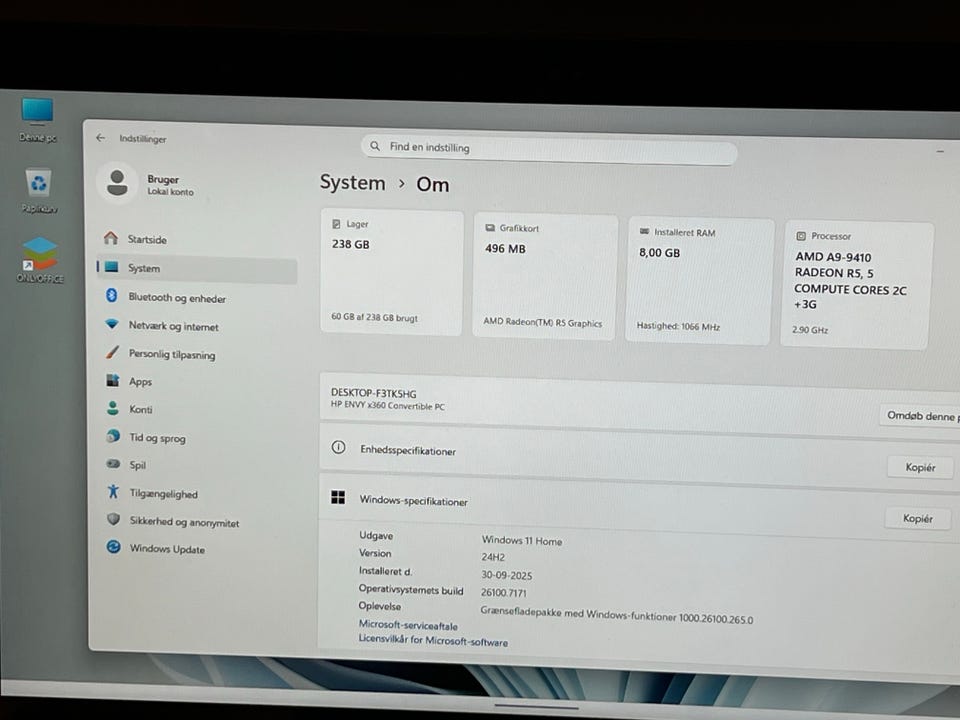Open Licensvilkår for Microsoft-software link
The image size is (960, 720).
(433, 640)
